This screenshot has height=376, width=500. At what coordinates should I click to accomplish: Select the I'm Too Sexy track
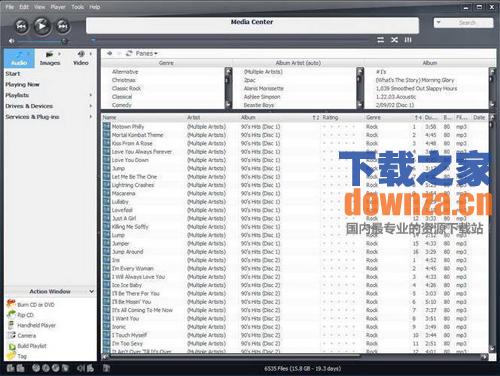[127, 343]
